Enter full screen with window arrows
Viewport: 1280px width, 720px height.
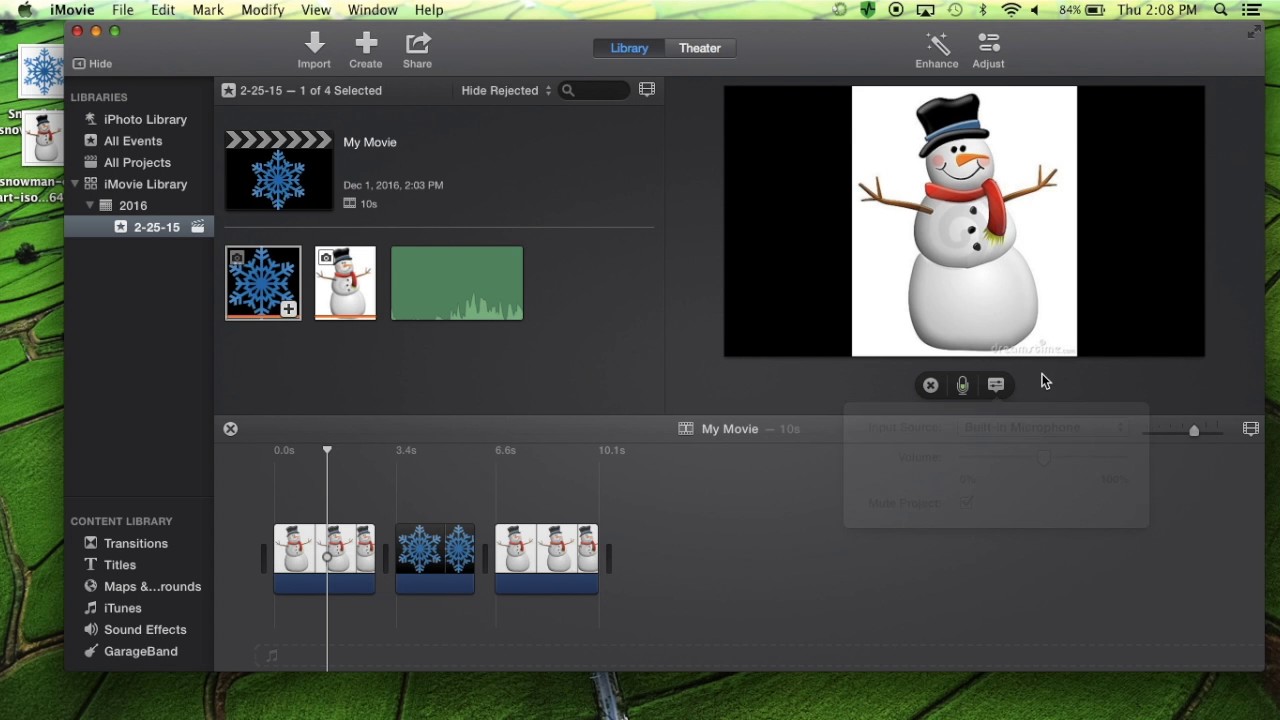[1254, 32]
